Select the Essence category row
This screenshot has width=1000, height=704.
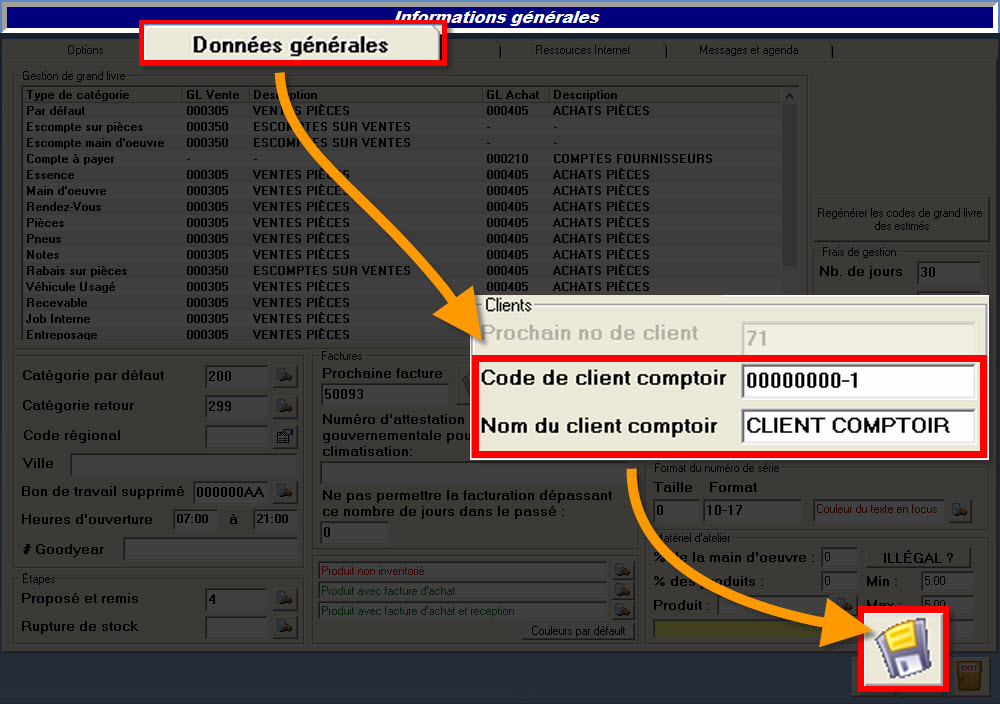(402, 175)
